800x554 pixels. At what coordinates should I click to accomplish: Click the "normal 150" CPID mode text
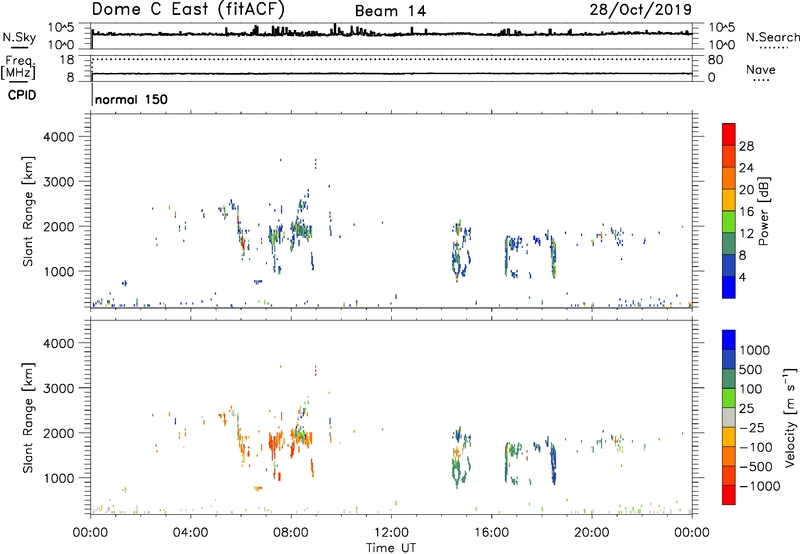[132, 99]
